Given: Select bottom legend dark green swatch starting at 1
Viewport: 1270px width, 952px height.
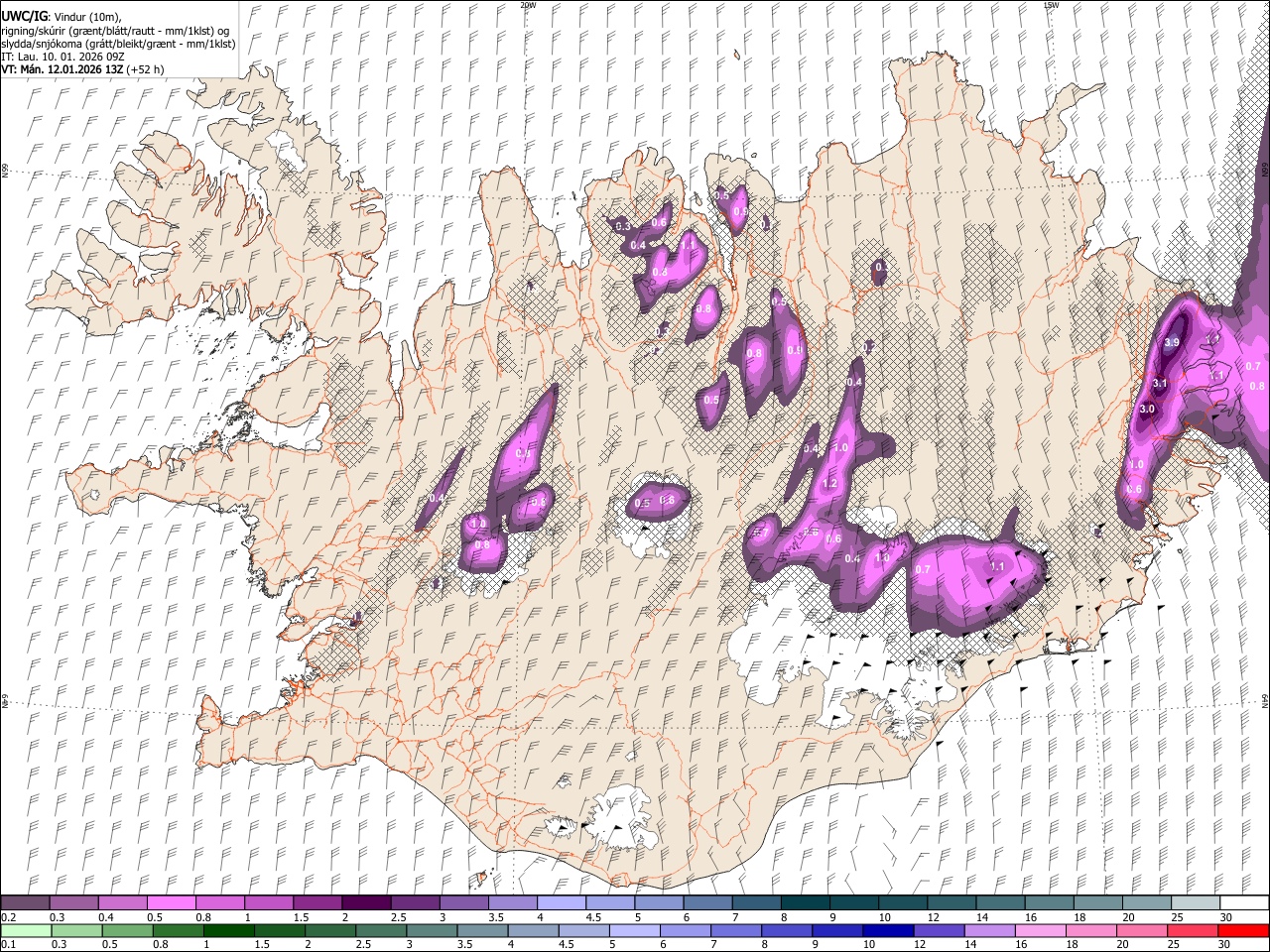Looking at the screenshot, I should 229,930.
